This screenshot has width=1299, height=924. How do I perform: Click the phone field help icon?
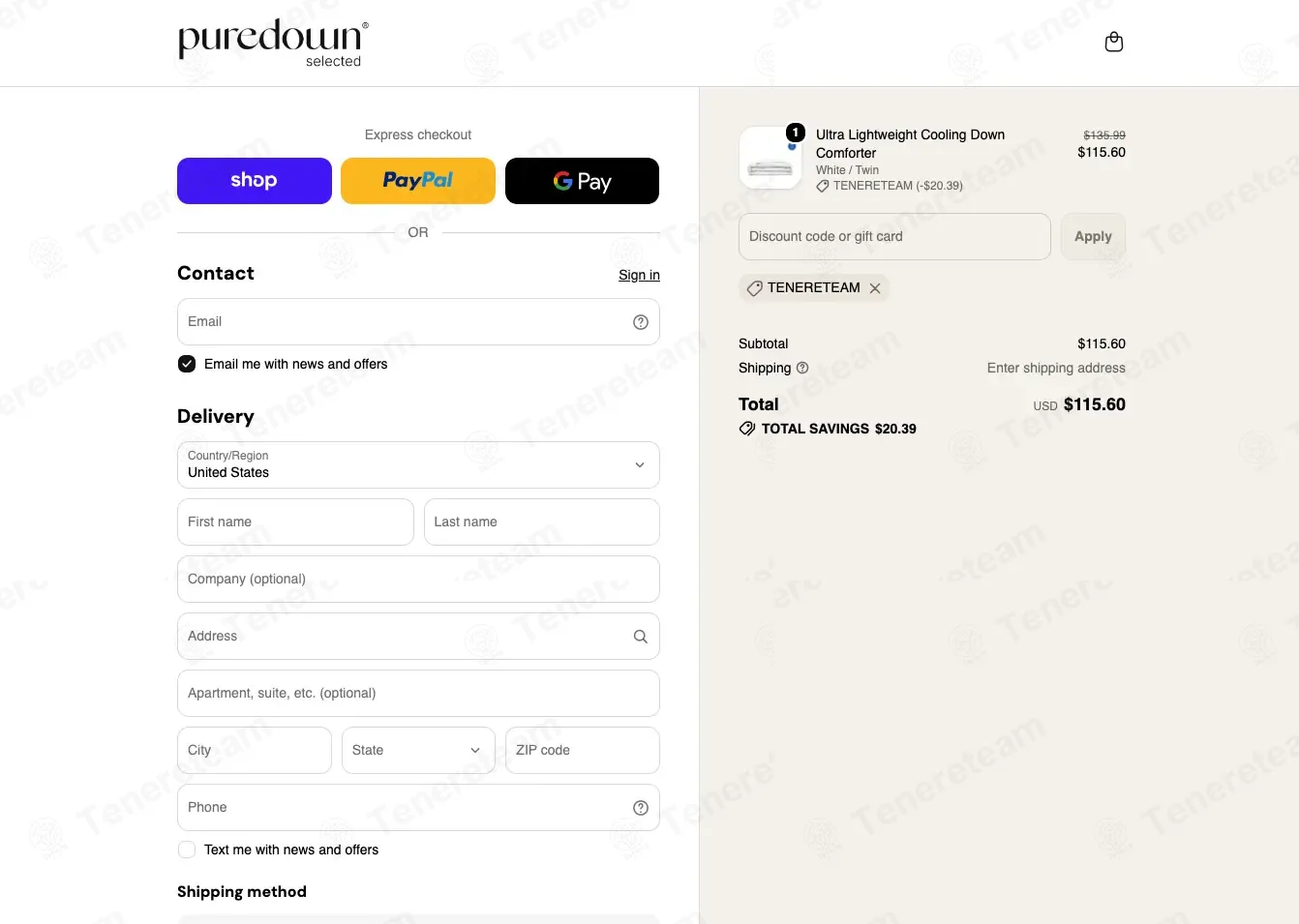point(641,808)
